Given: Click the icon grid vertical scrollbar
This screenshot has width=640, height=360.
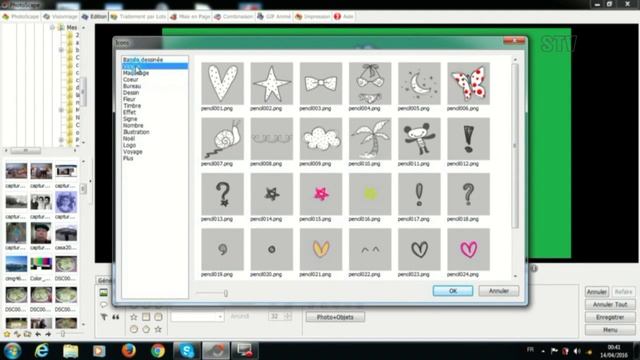Looking at the screenshot, I should (x=515, y=145).
